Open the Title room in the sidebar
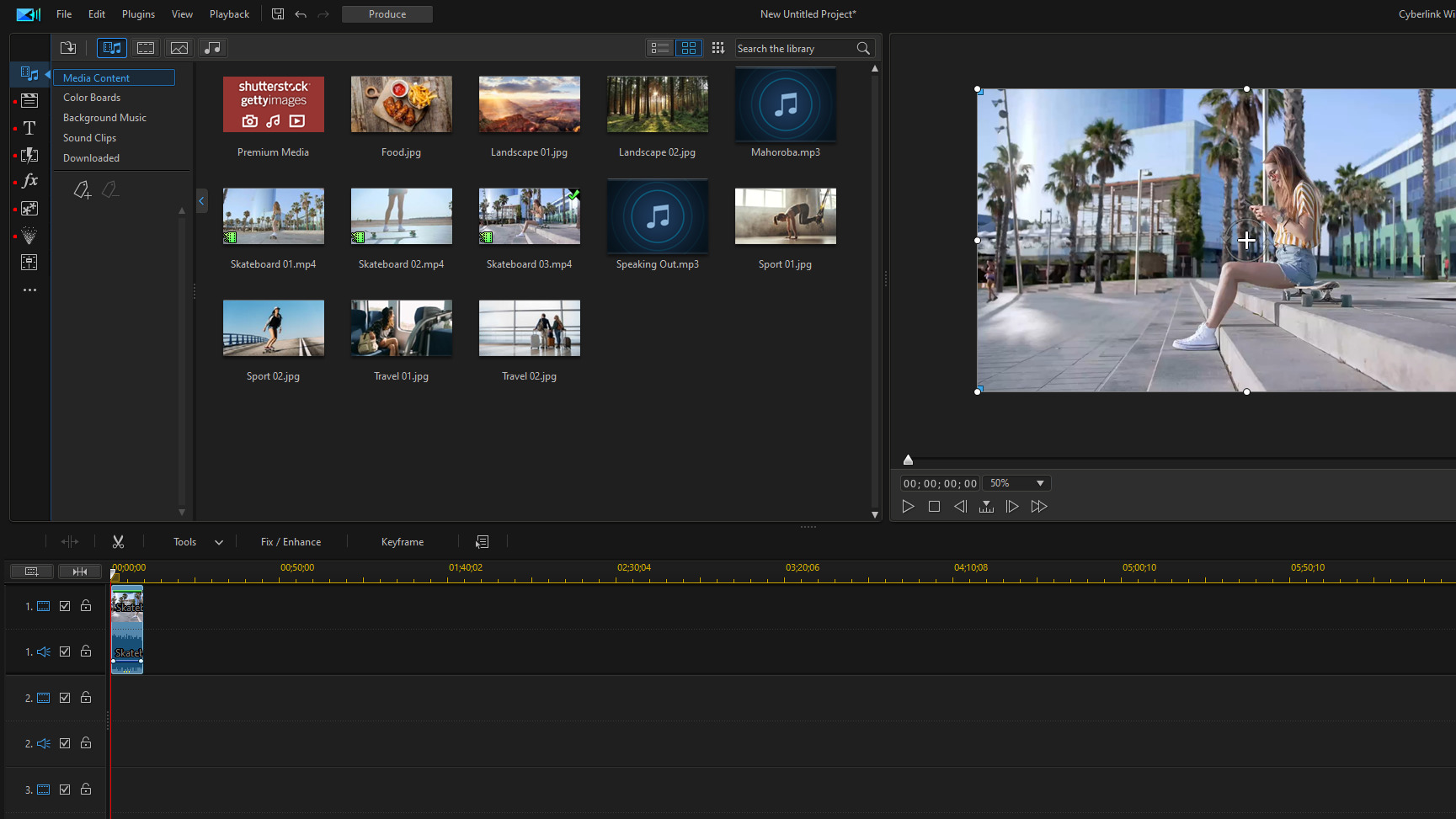Image resolution: width=1456 pixels, height=819 pixels. tap(29, 128)
